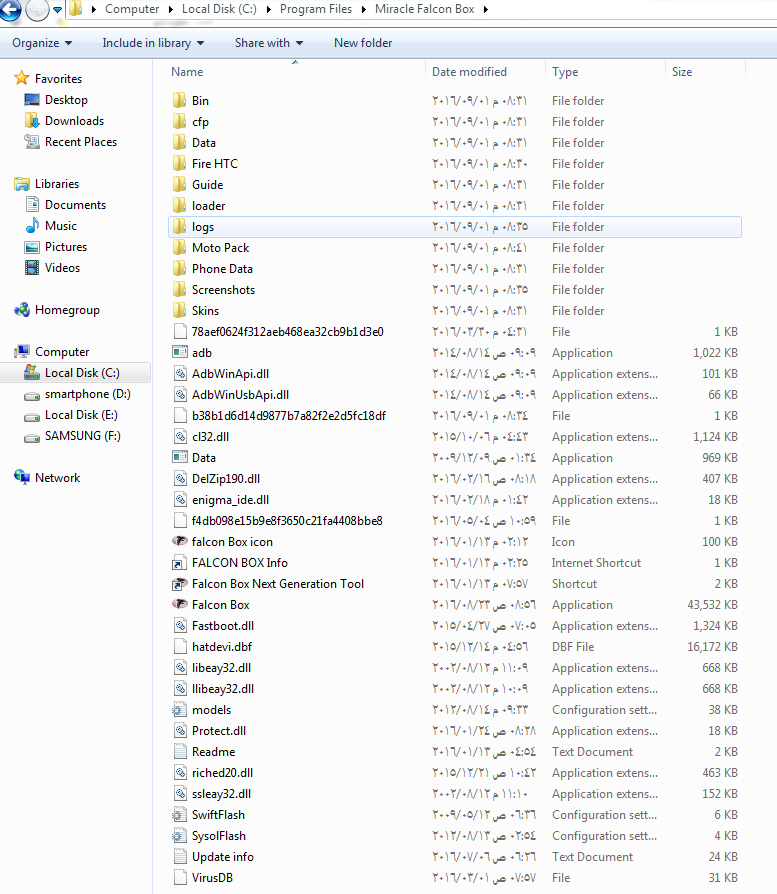This screenshot has height=894, width=777.
Task: Click the SwiftFlash configuration icon
Action: point(180,815)
